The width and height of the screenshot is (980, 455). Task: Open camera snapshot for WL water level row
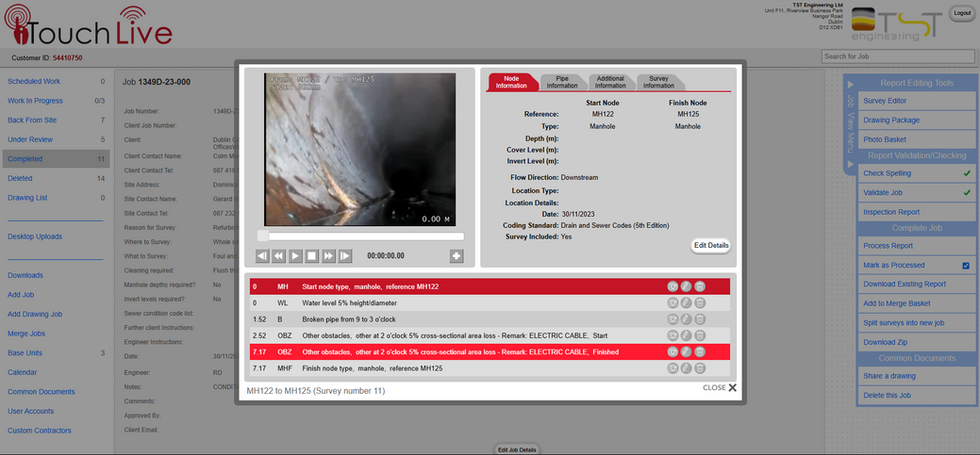pos(673,303)
